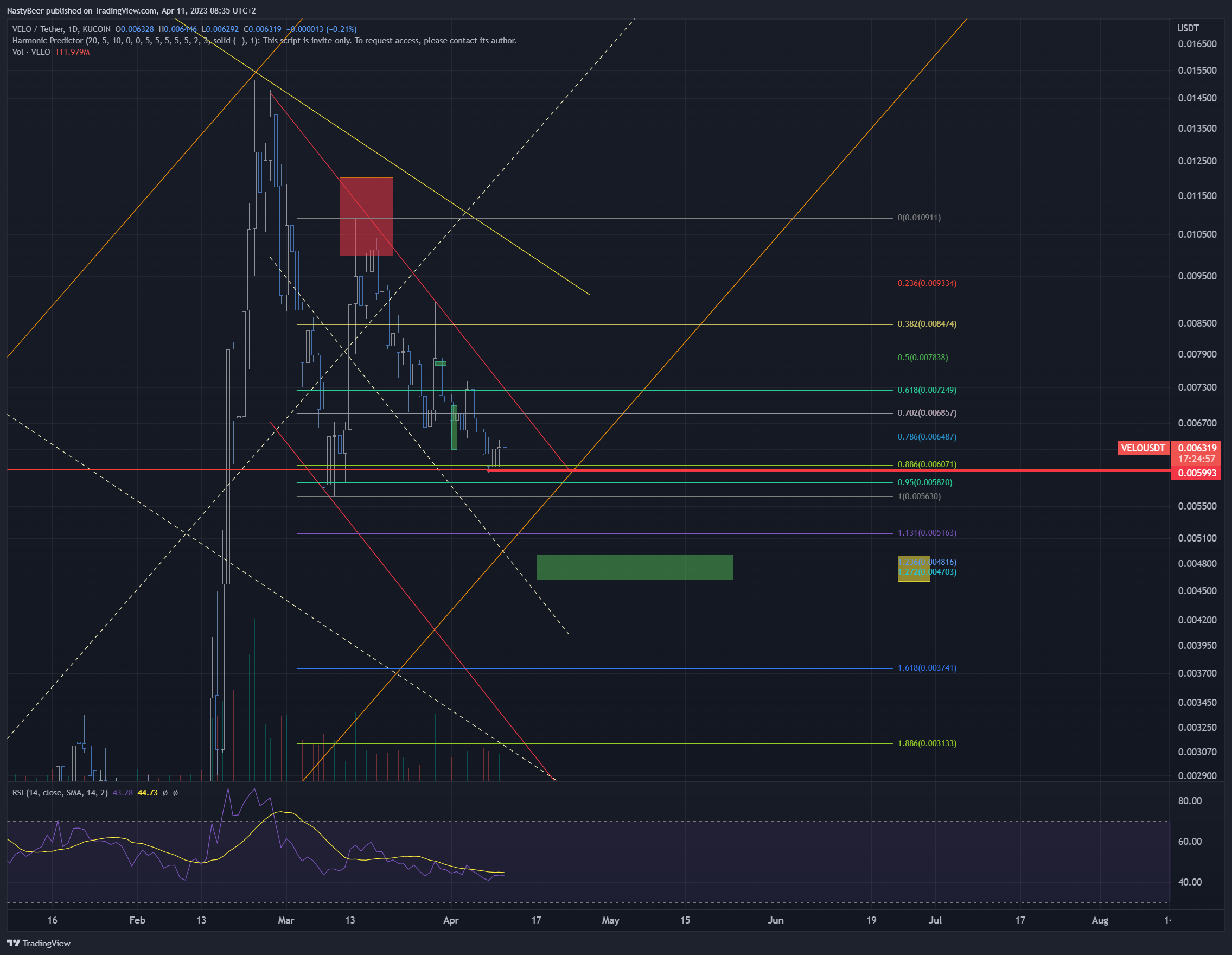Click the 0.005500 price axis label
The width and height of the screenshot is (1232, 955).
(1197, 507)
